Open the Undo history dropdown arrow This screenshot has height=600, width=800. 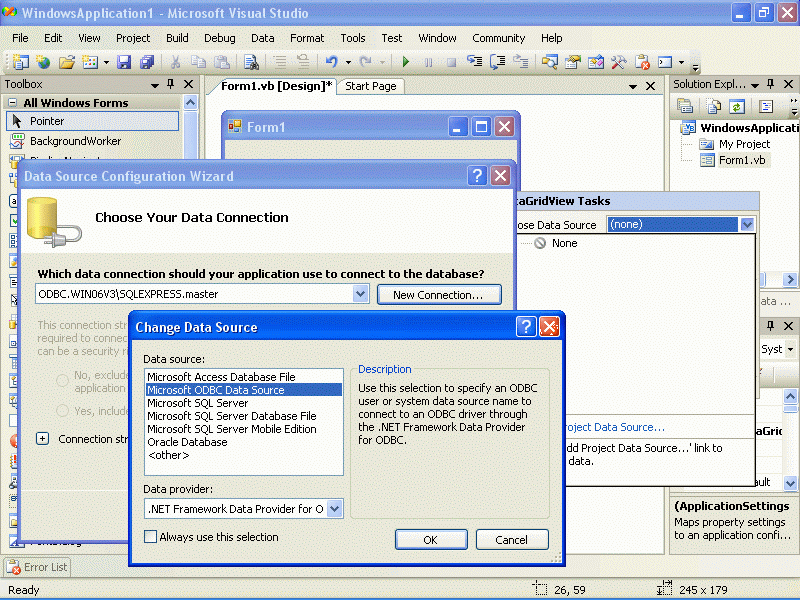tap(348, 62)
